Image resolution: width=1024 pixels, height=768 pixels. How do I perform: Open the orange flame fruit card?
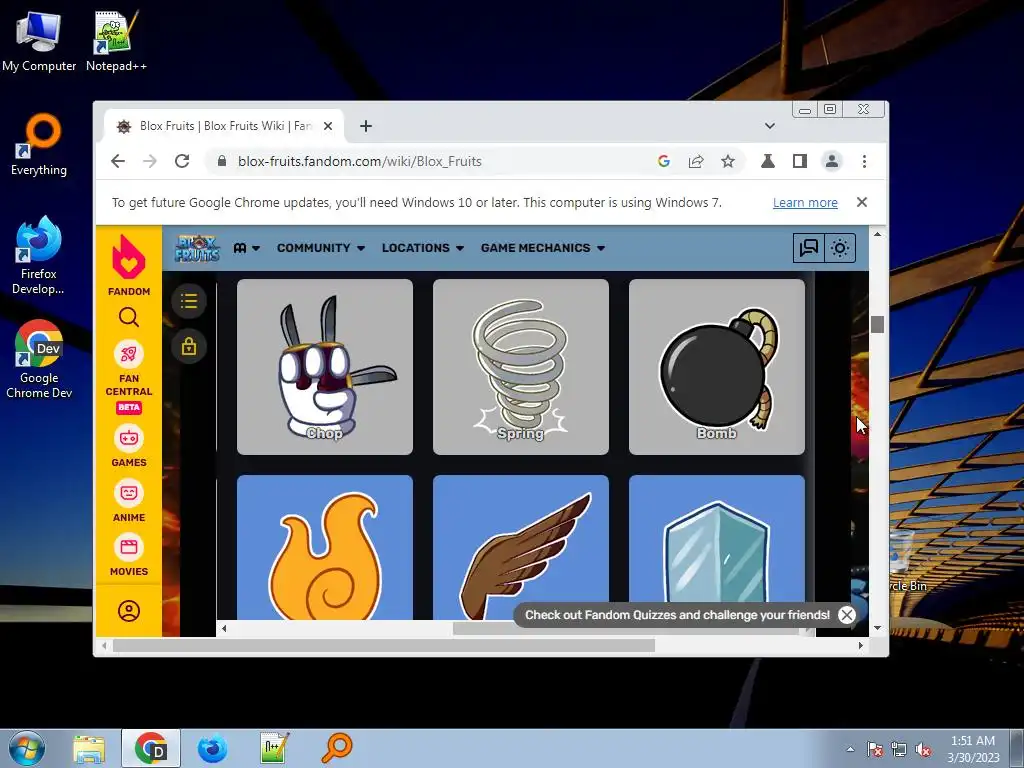tap(325, 547)
